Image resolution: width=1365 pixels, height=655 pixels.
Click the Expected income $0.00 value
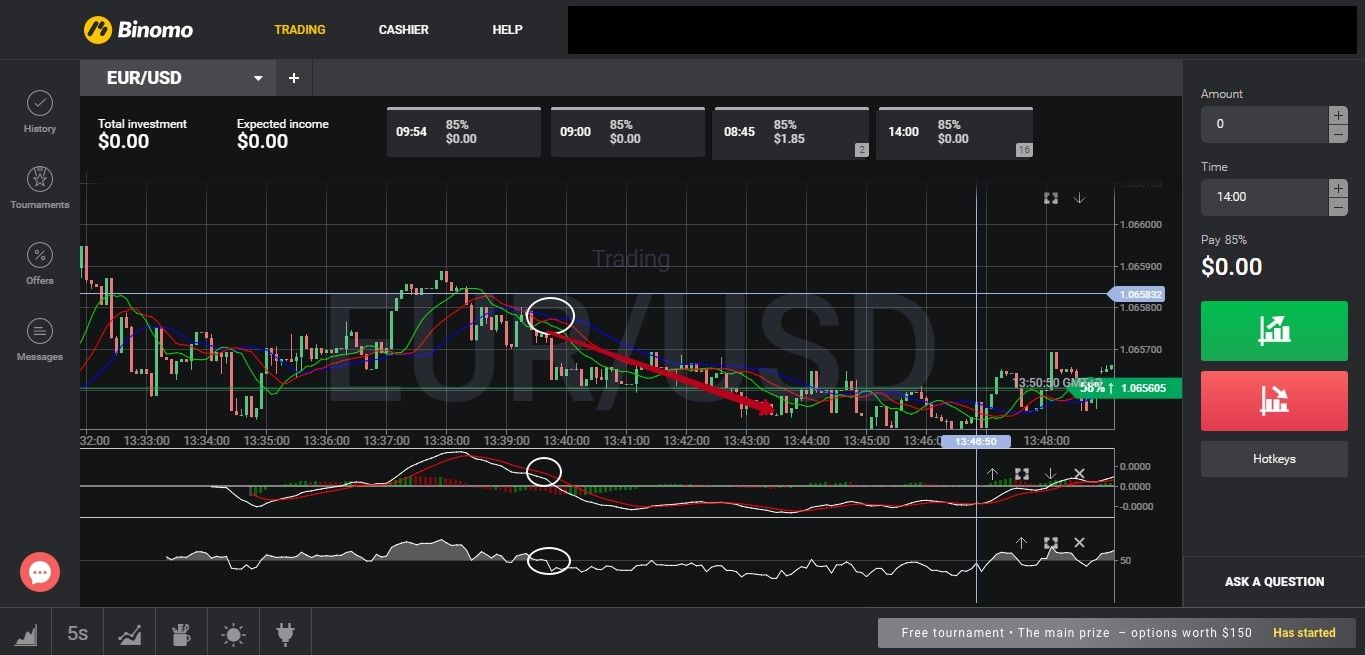pos(263,142)
